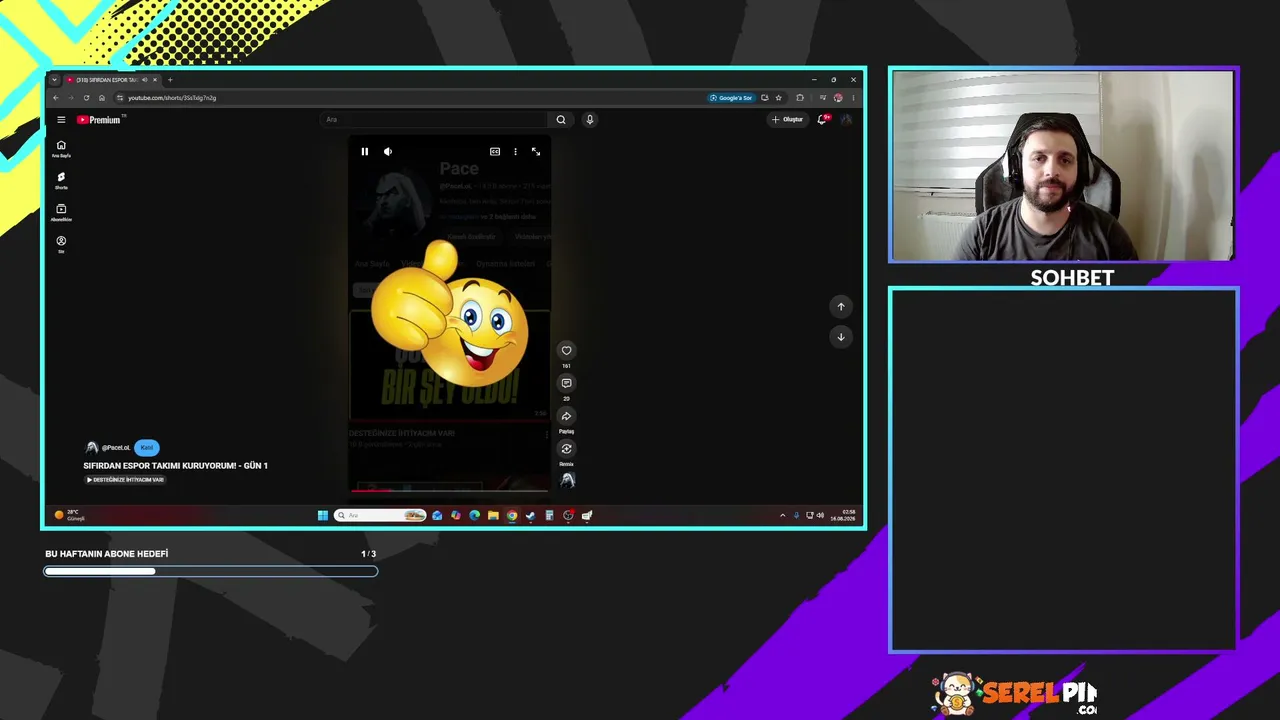Screen dimensions: 1280x720
Task: Open YouTube notifications bell
Action: [x=823, y=119]
